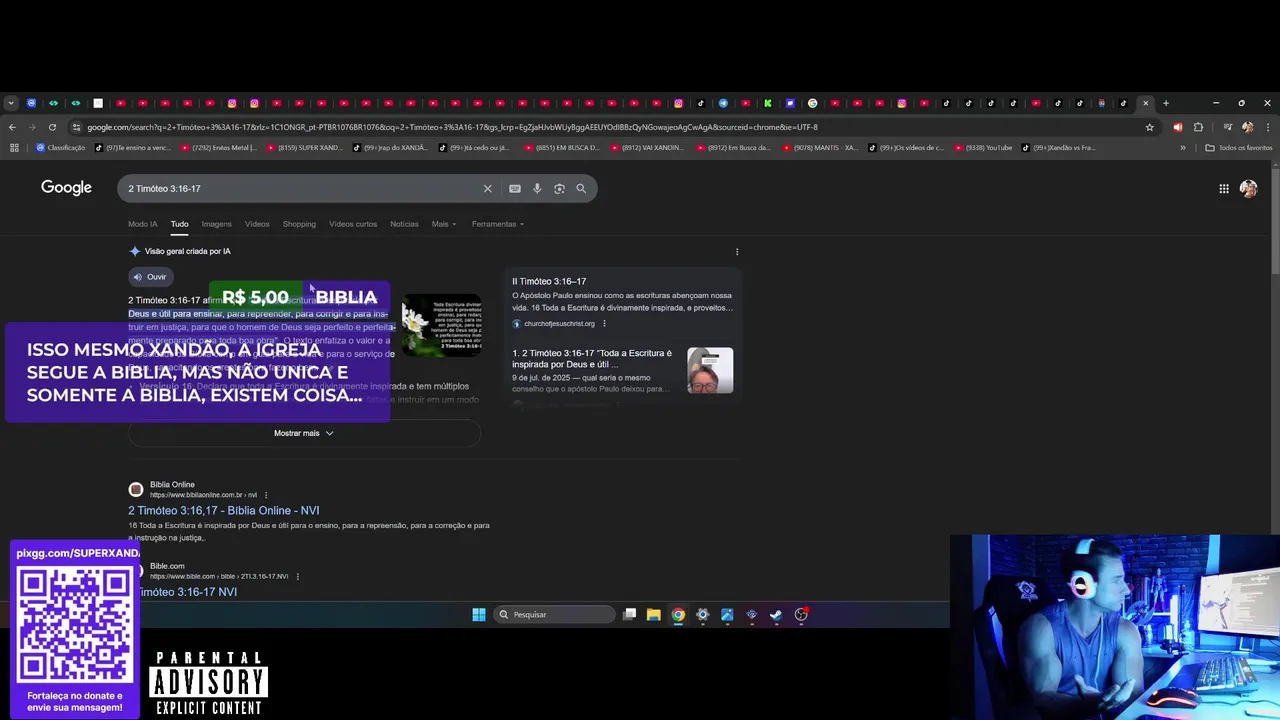Open the Google account avatar on the page
Screen dimensions: 1280x720
[1249, 188]
